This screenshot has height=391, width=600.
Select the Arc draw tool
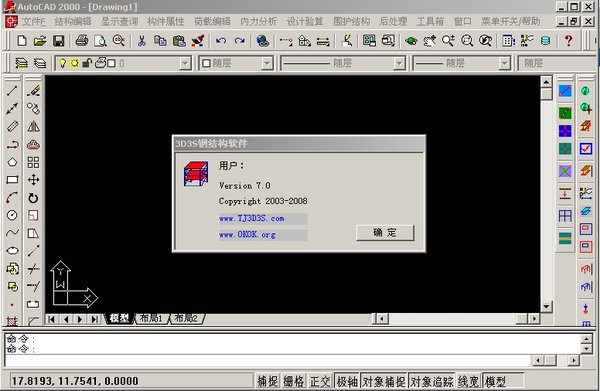click(12, 197)
